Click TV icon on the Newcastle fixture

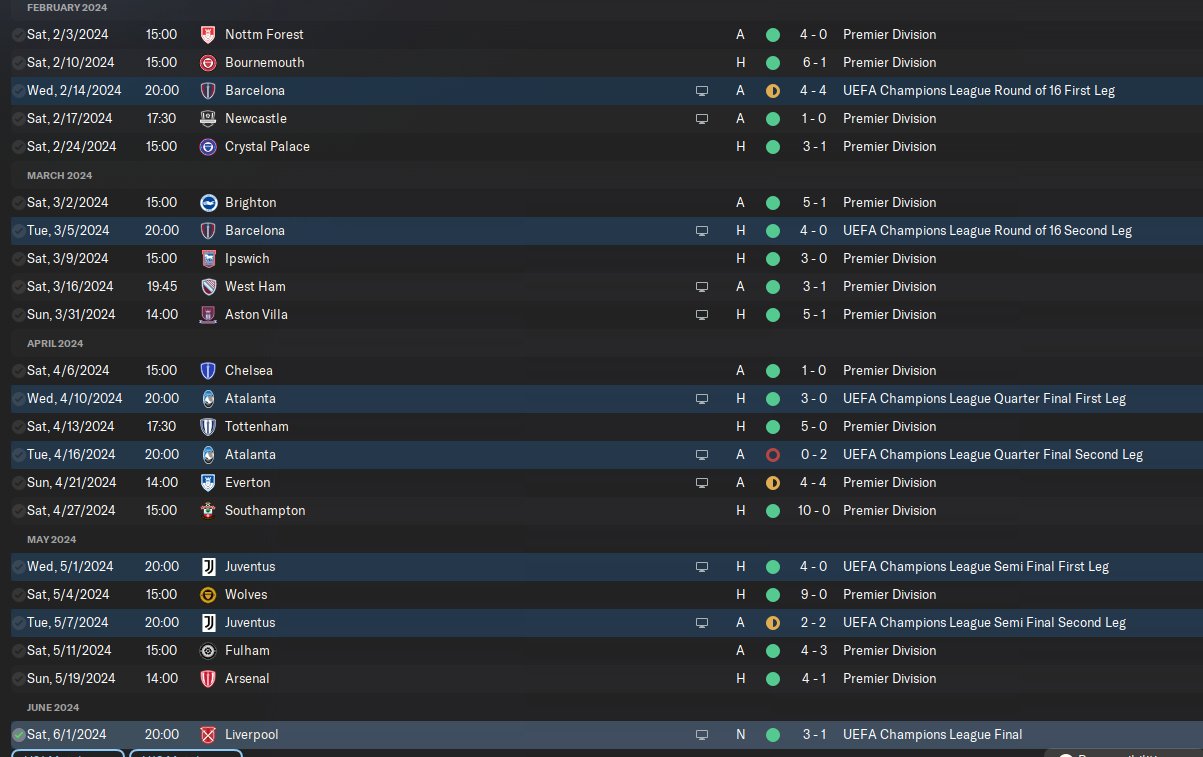(x=702, y=118)
